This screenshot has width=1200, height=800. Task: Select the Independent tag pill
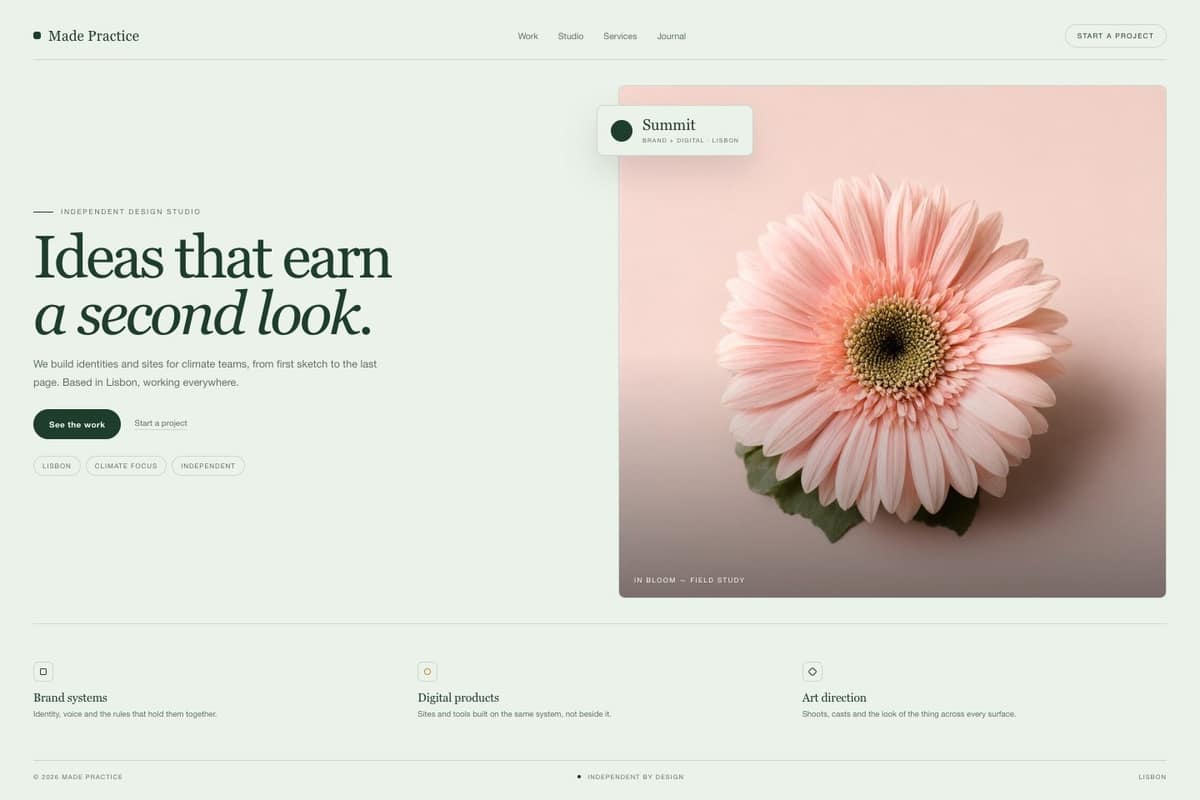coord(208,465)
